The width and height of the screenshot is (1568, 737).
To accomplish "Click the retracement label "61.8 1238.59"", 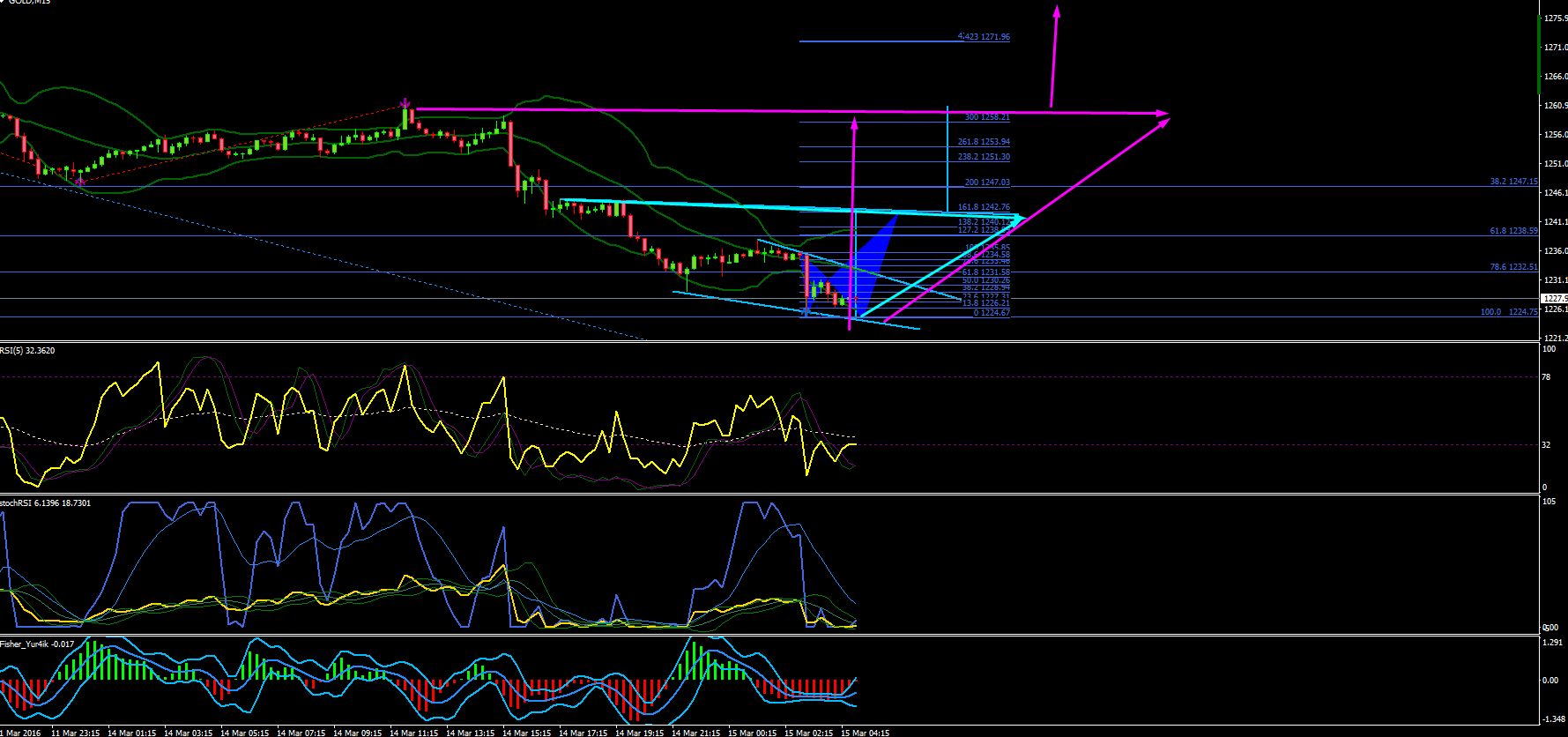I will (1513, 231).
